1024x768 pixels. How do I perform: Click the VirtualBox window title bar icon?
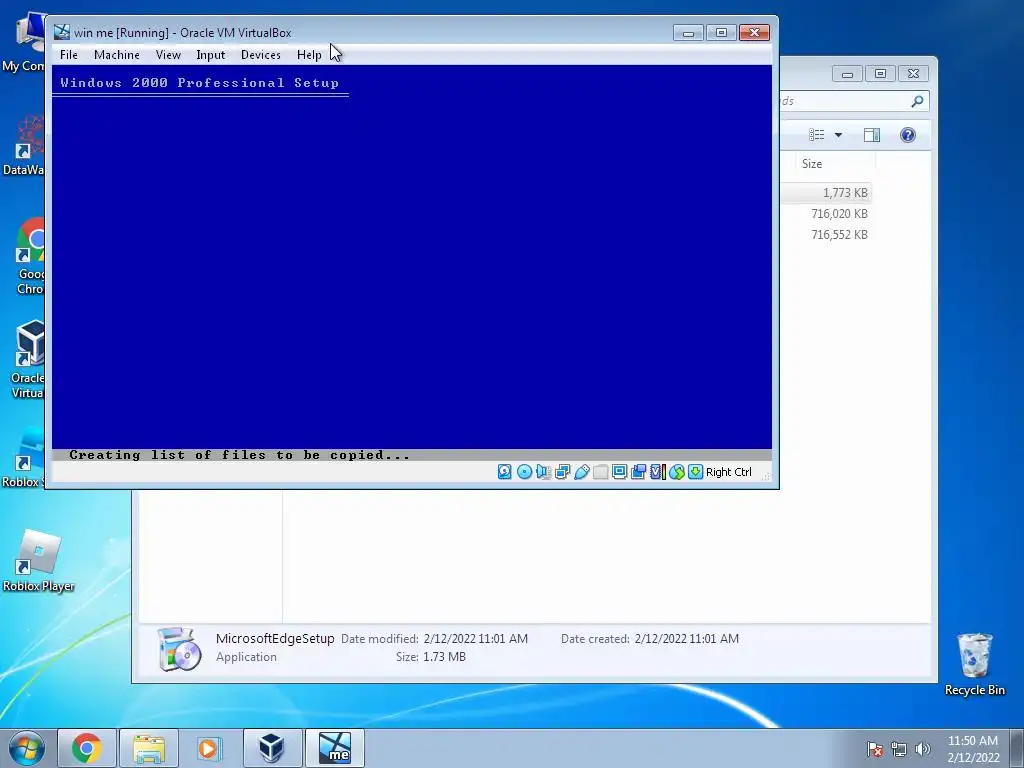[62, 32]
